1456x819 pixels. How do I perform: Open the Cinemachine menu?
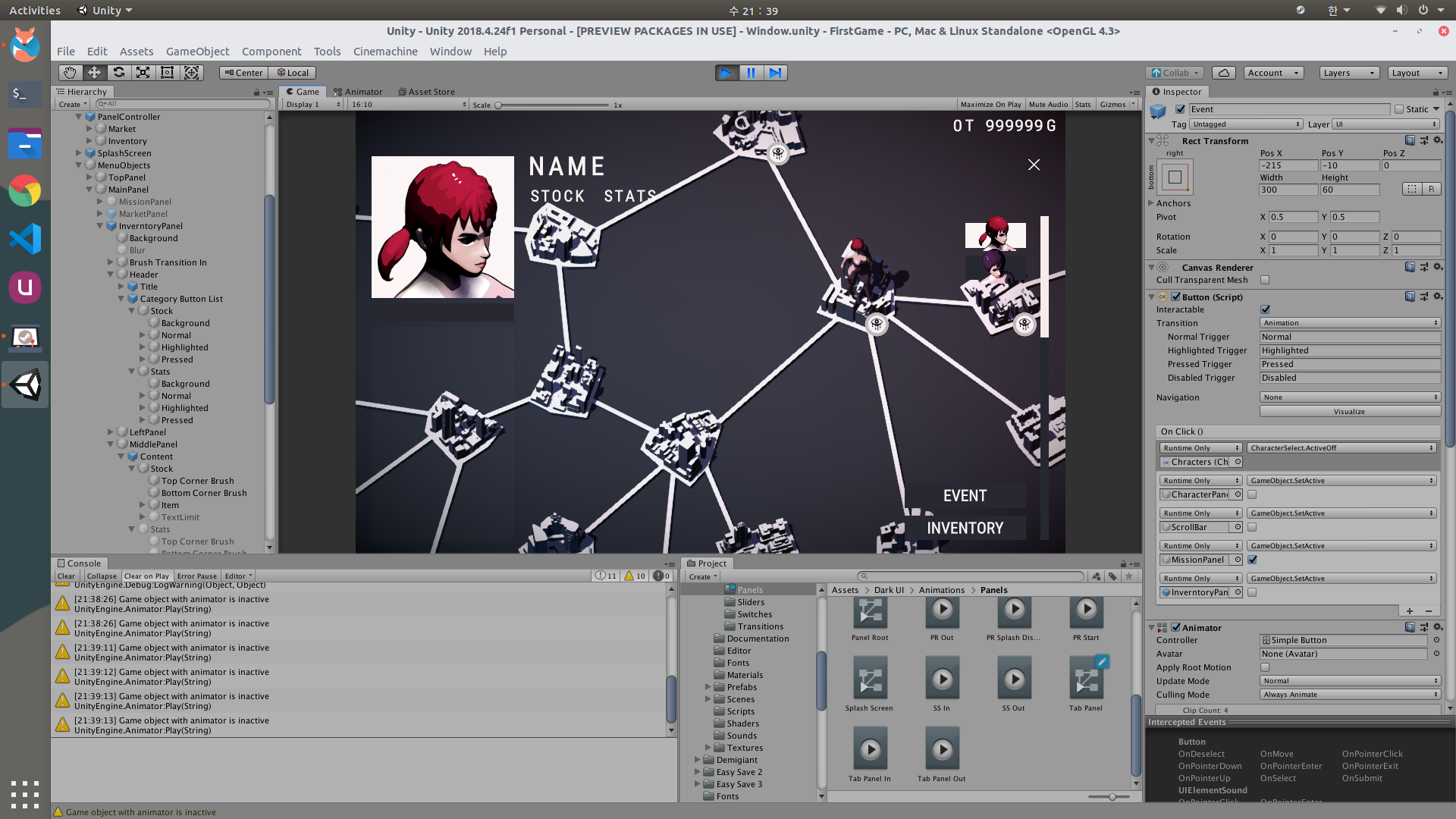[x=385, y=52]
